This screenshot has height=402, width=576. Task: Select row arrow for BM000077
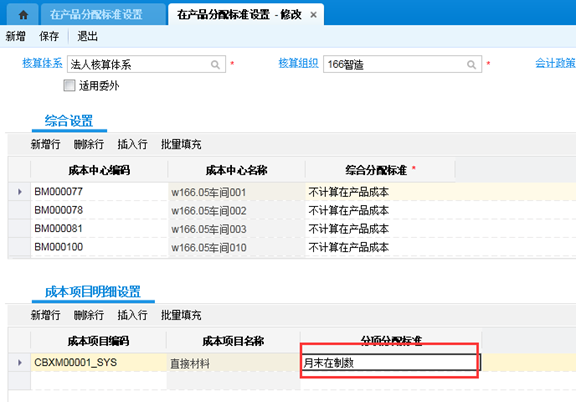click(x=20, y=192)
